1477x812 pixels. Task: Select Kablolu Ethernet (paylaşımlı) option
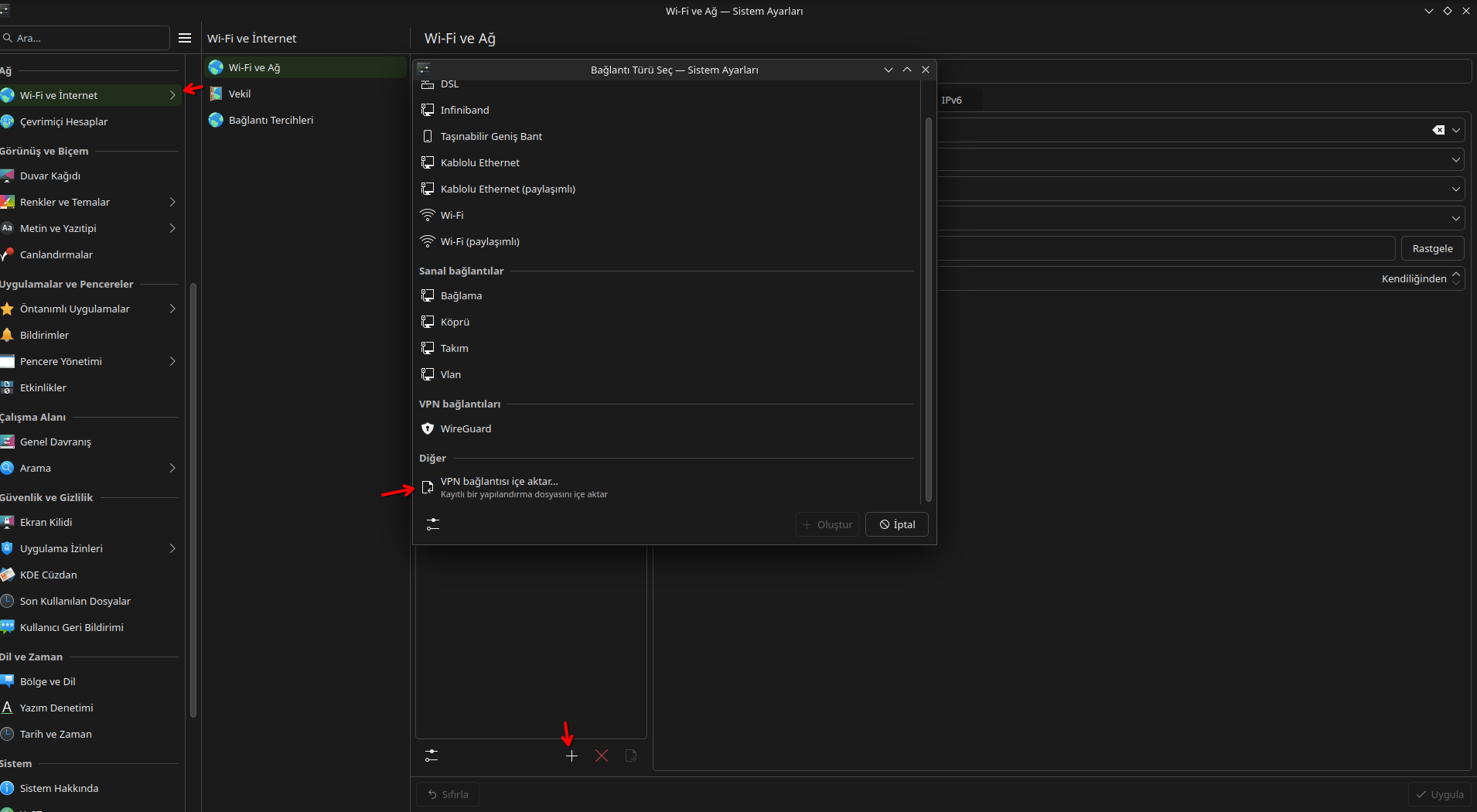667,189
